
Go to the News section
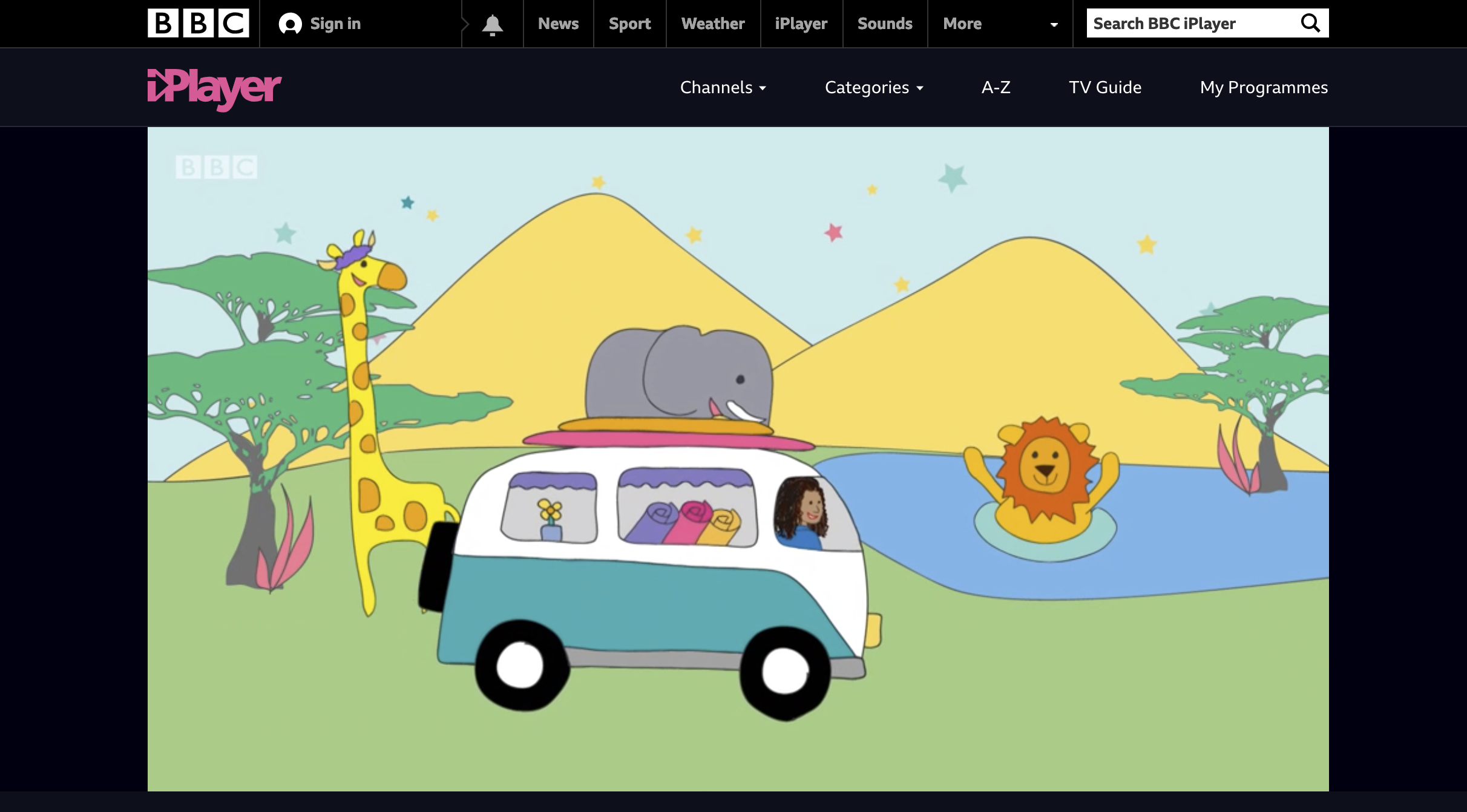click(x=558, y=24)
